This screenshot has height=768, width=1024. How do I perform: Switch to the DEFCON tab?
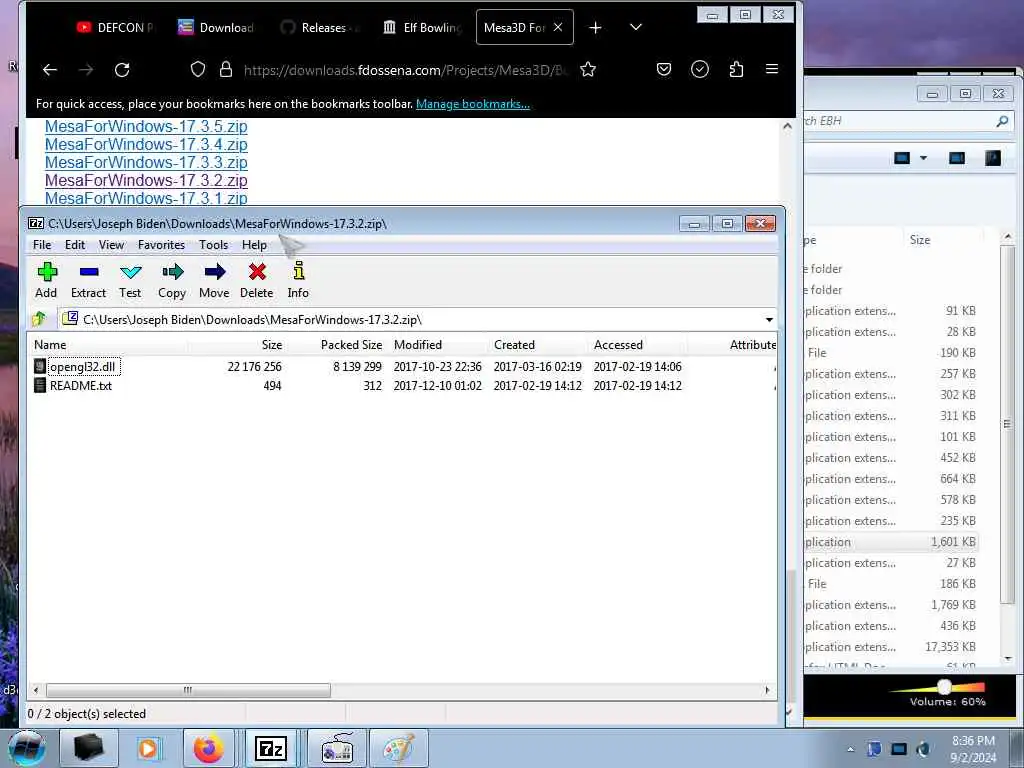[116, 27]
